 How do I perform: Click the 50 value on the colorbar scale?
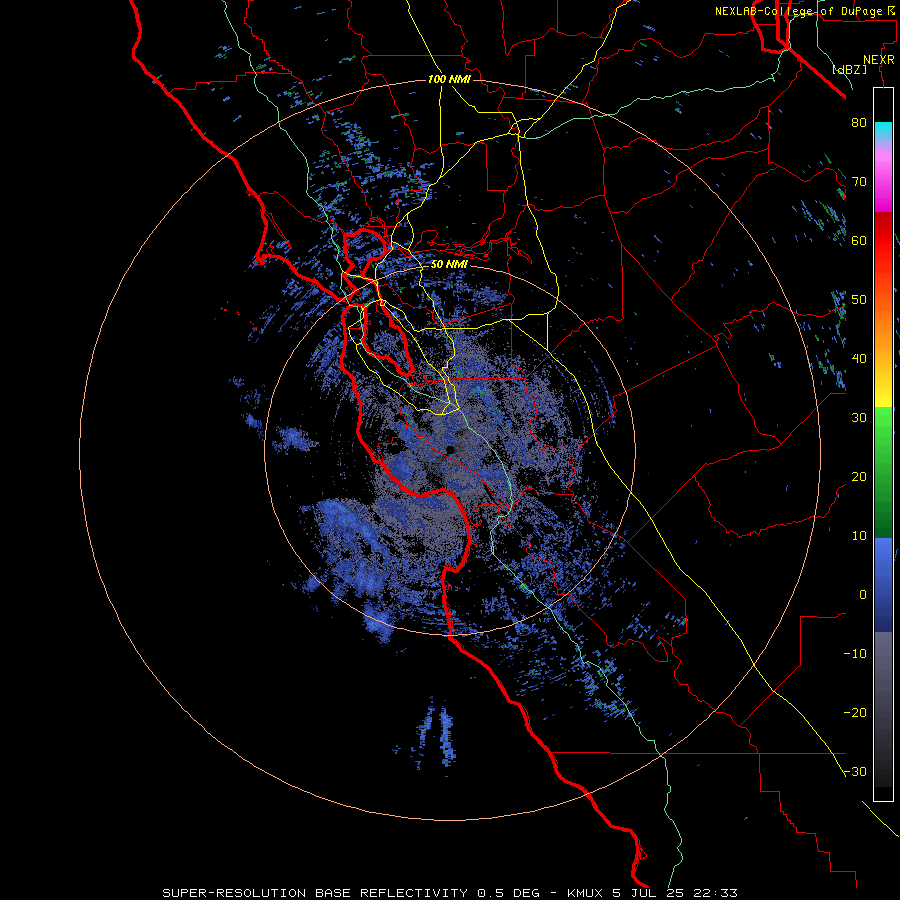[859, 300]
